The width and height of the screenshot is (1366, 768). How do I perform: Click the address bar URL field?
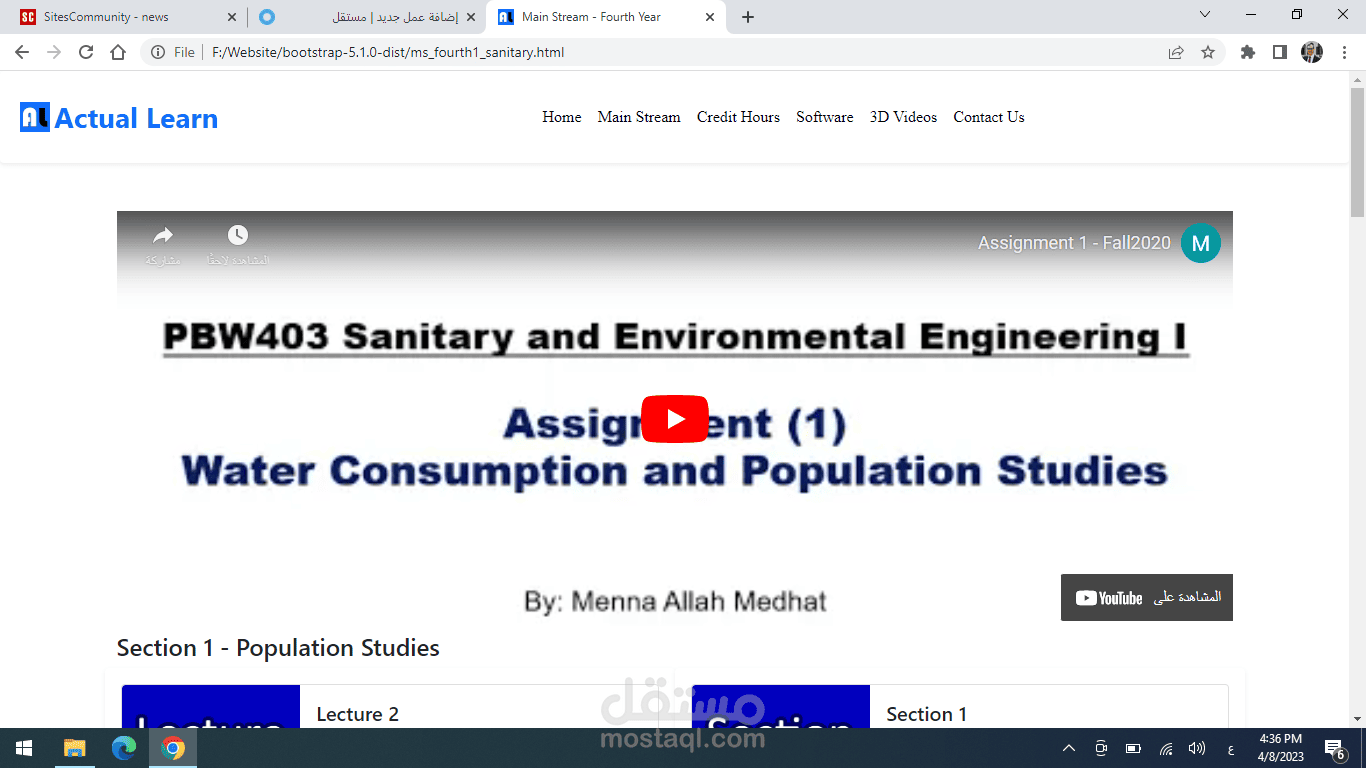click(x=680, y=52)
